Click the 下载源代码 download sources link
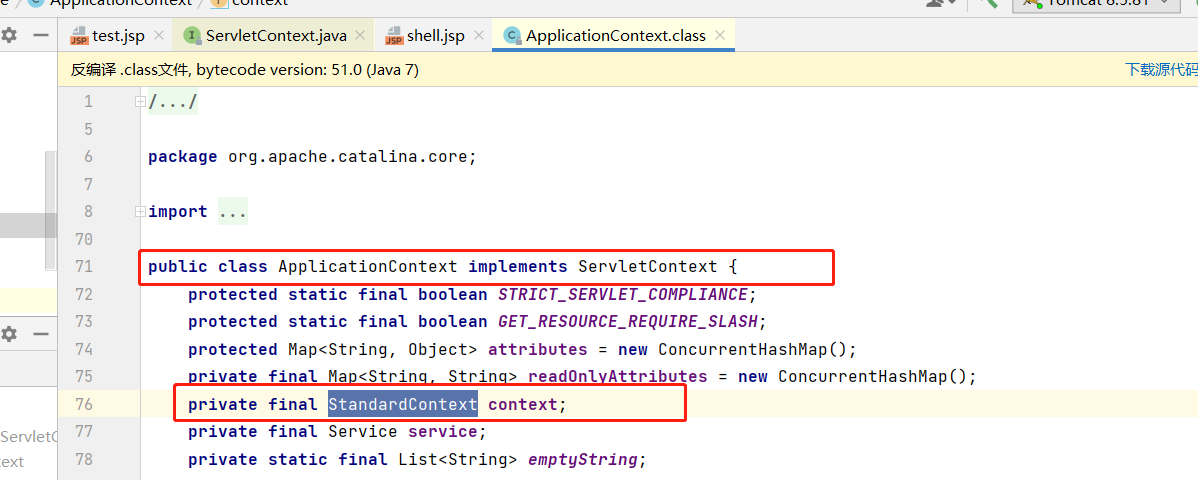The height and width of the screenshot is (480, 1198). (1160, 69)
